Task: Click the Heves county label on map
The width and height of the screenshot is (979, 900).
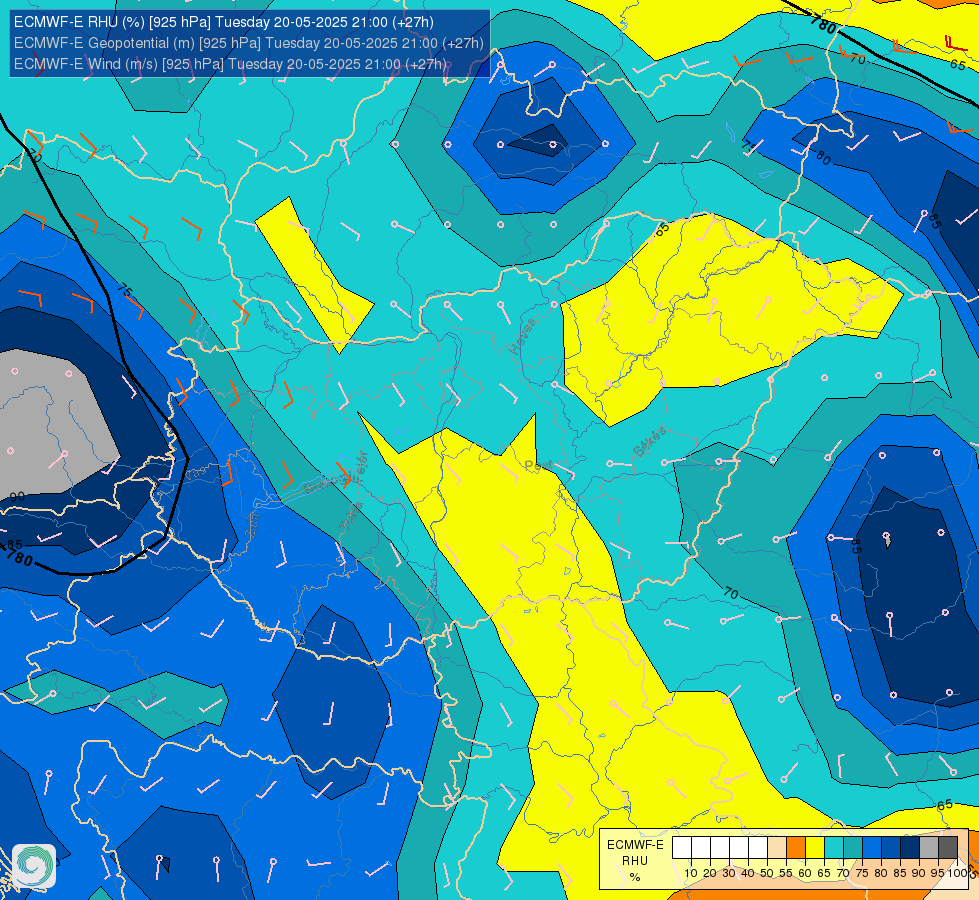Action: pyautogui.click(x=523, y=336)
